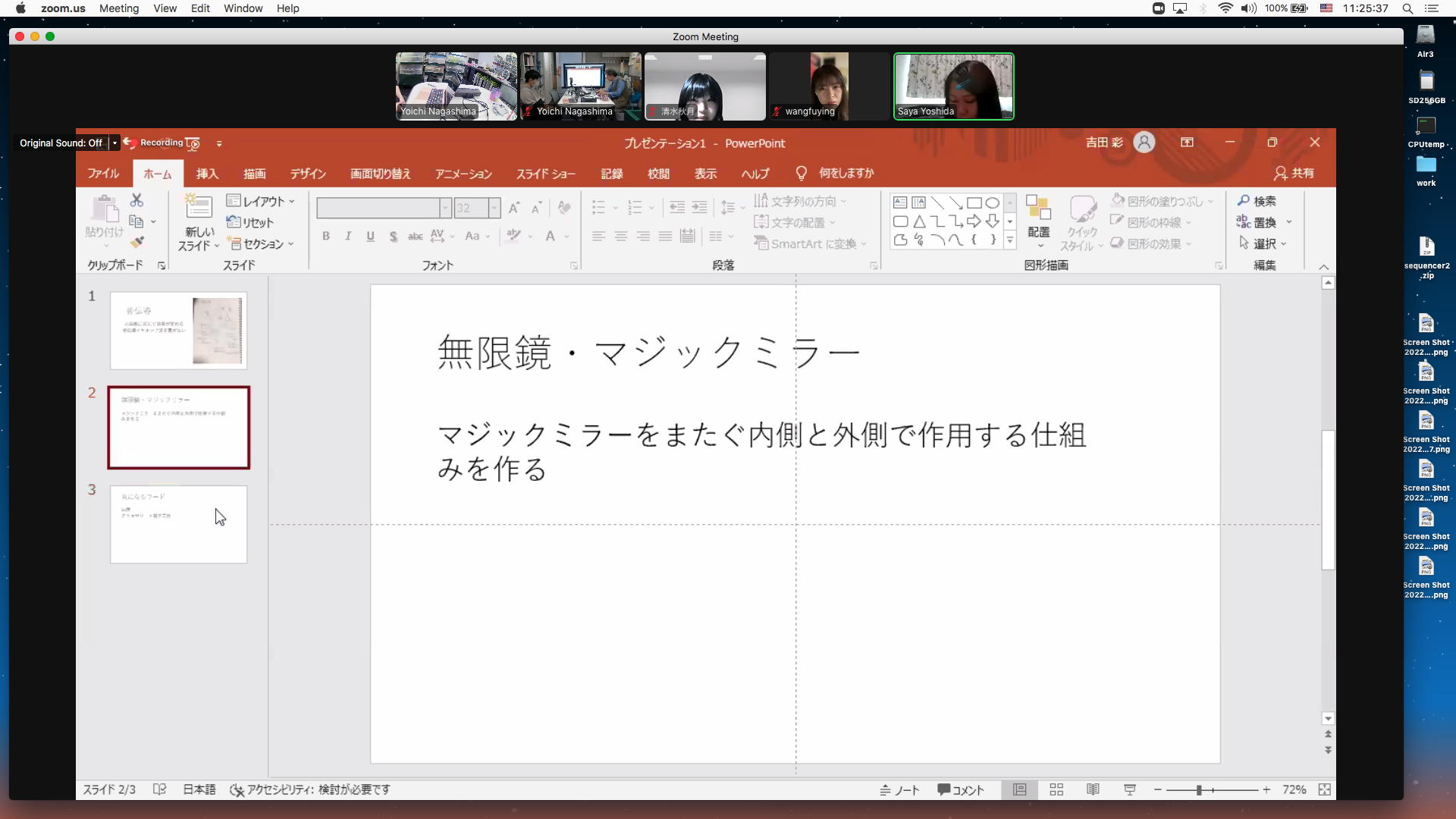Click the zoom slider handle
This screenshot has height=819, width=1456.
[x=1199, y=789]
